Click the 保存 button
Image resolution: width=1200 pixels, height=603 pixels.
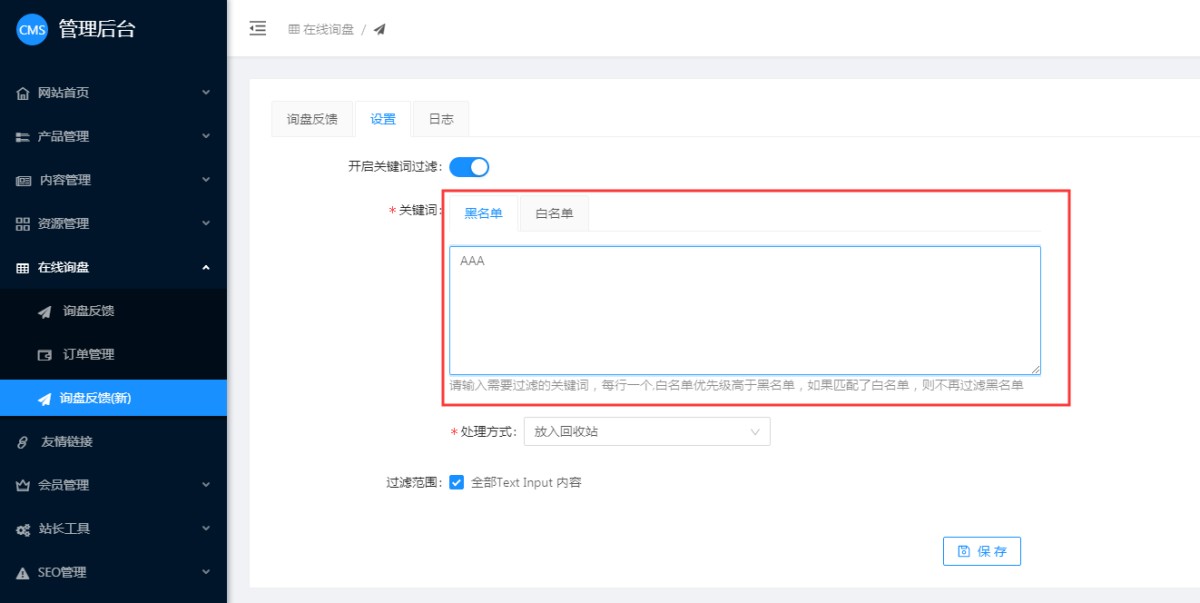pos(982,551)
